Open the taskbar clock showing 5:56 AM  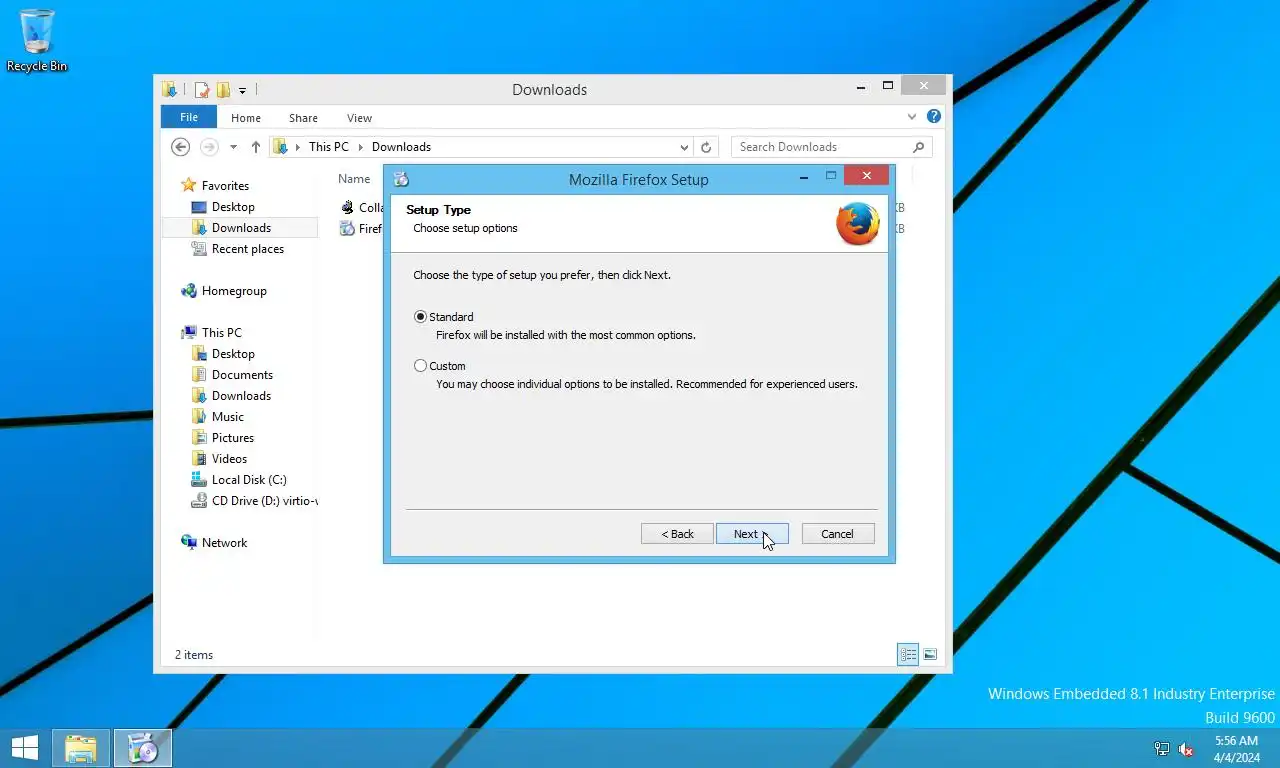click(1236, 749)
